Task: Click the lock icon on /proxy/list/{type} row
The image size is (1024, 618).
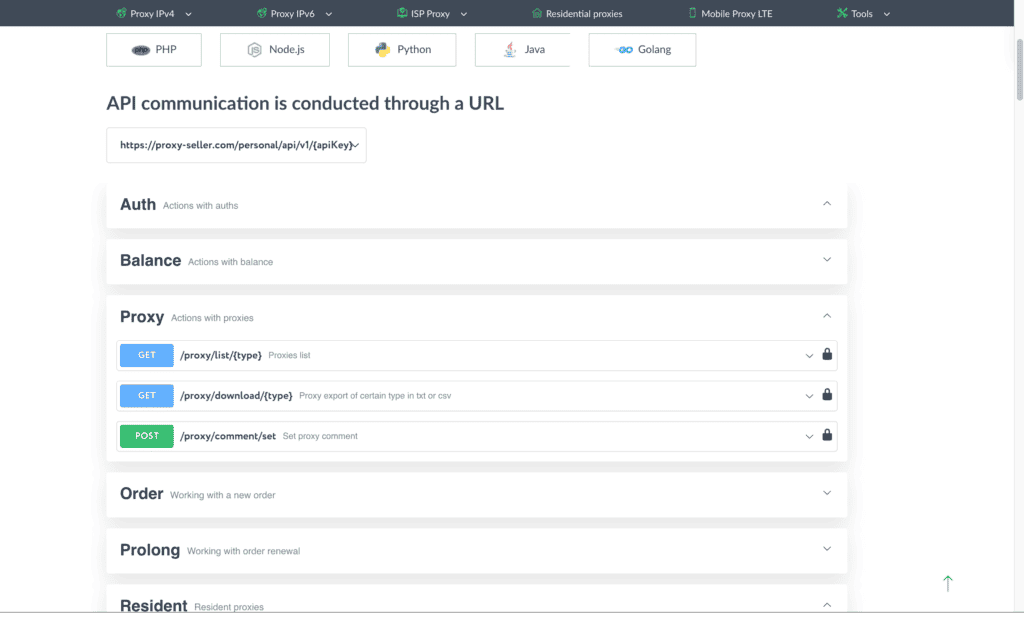Action: (x=827, y=355)
